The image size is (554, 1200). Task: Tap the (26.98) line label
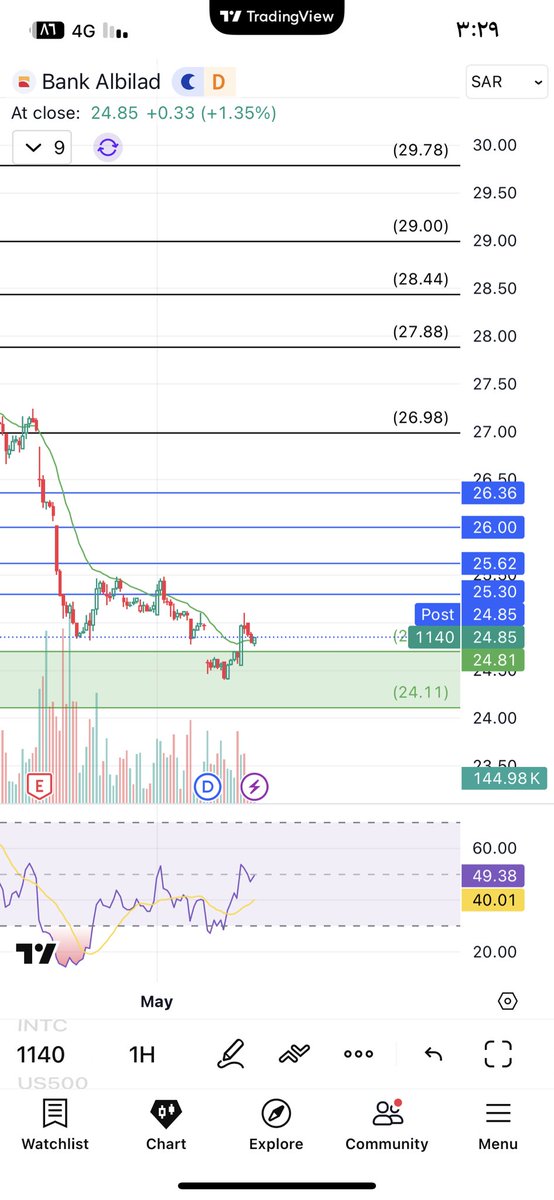click(x=420, y=418)
